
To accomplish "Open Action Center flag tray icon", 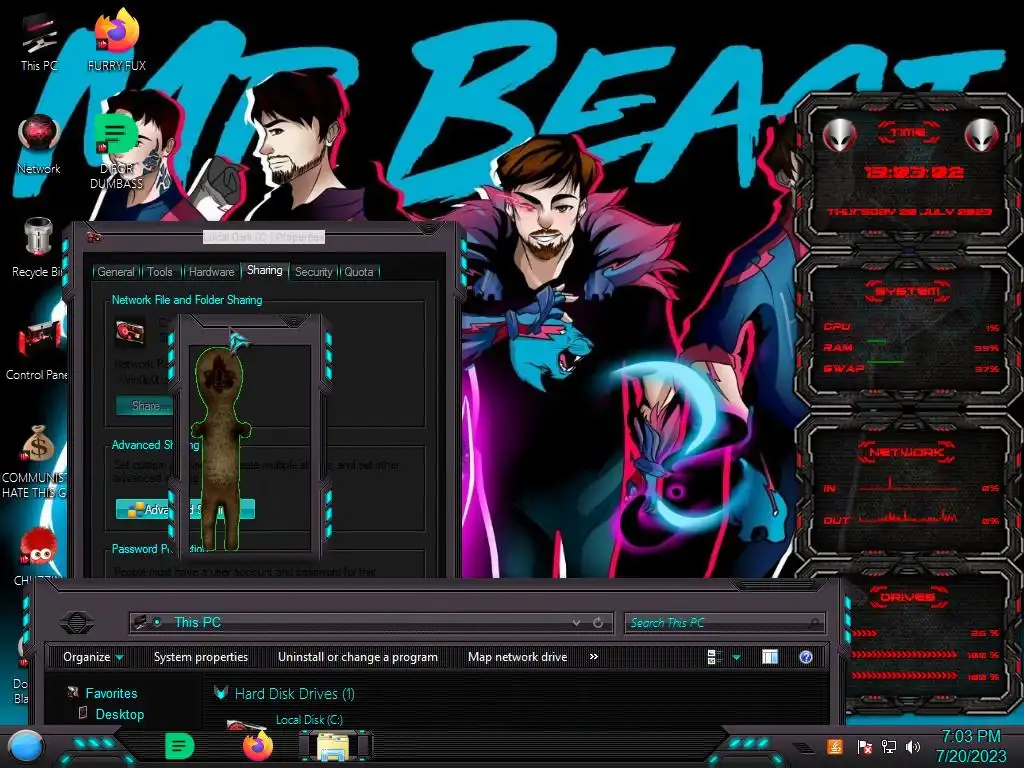I will point(864,746).
